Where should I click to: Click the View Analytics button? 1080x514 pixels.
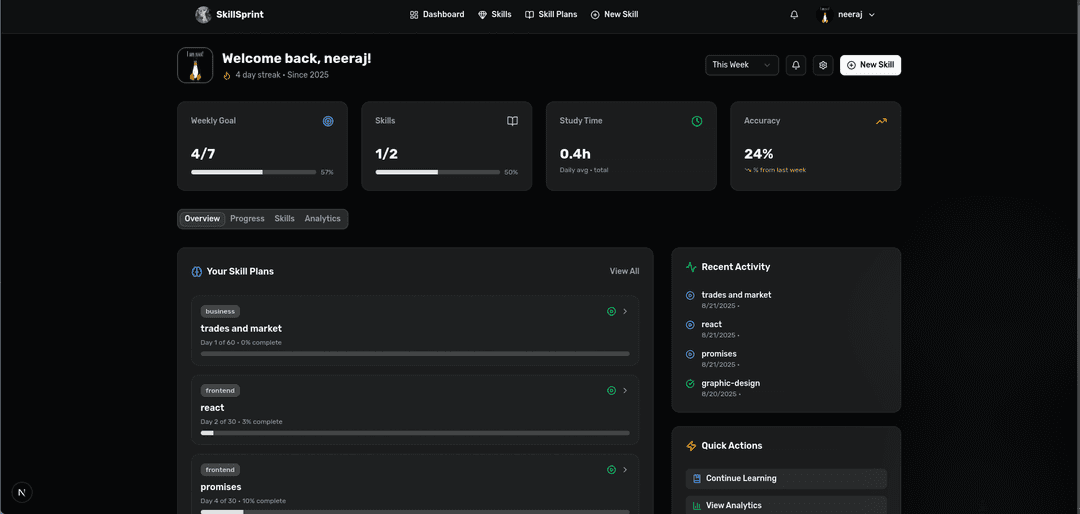click(786, 505)
